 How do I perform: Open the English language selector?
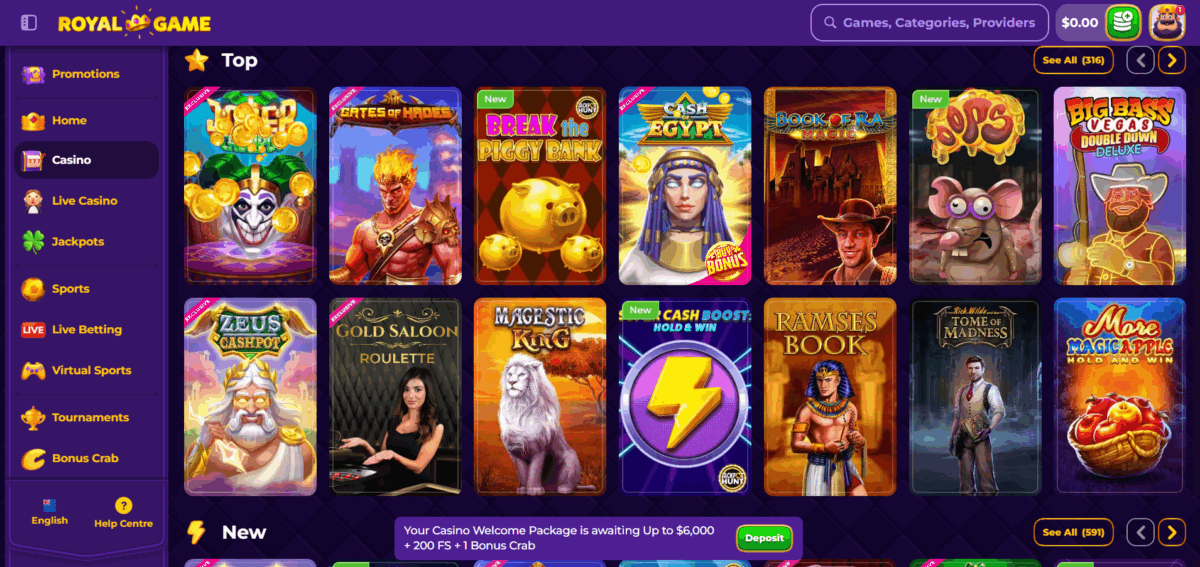pyautogui.click(x=49, y=512)
